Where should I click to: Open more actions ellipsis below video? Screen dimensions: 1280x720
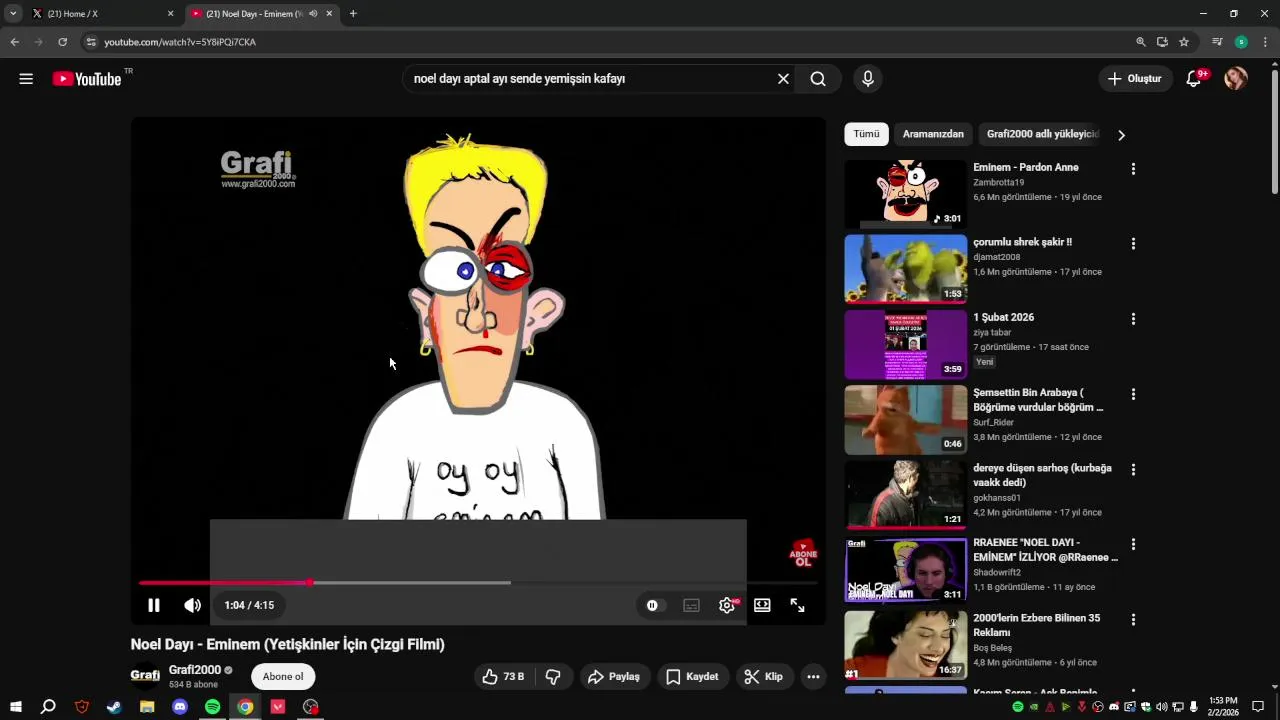[814, 677]
